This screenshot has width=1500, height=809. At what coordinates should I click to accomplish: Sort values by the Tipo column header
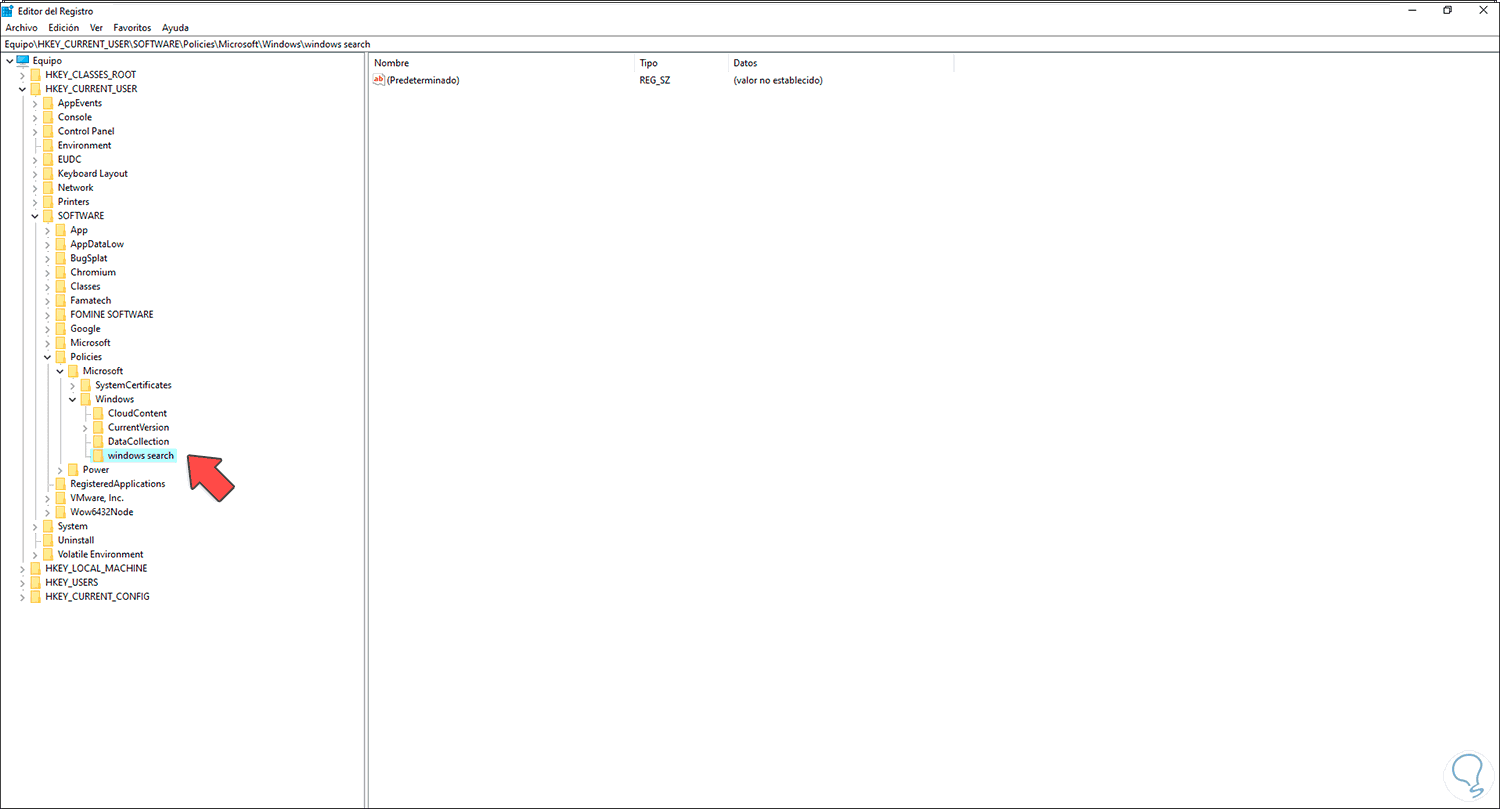point(648,62)
